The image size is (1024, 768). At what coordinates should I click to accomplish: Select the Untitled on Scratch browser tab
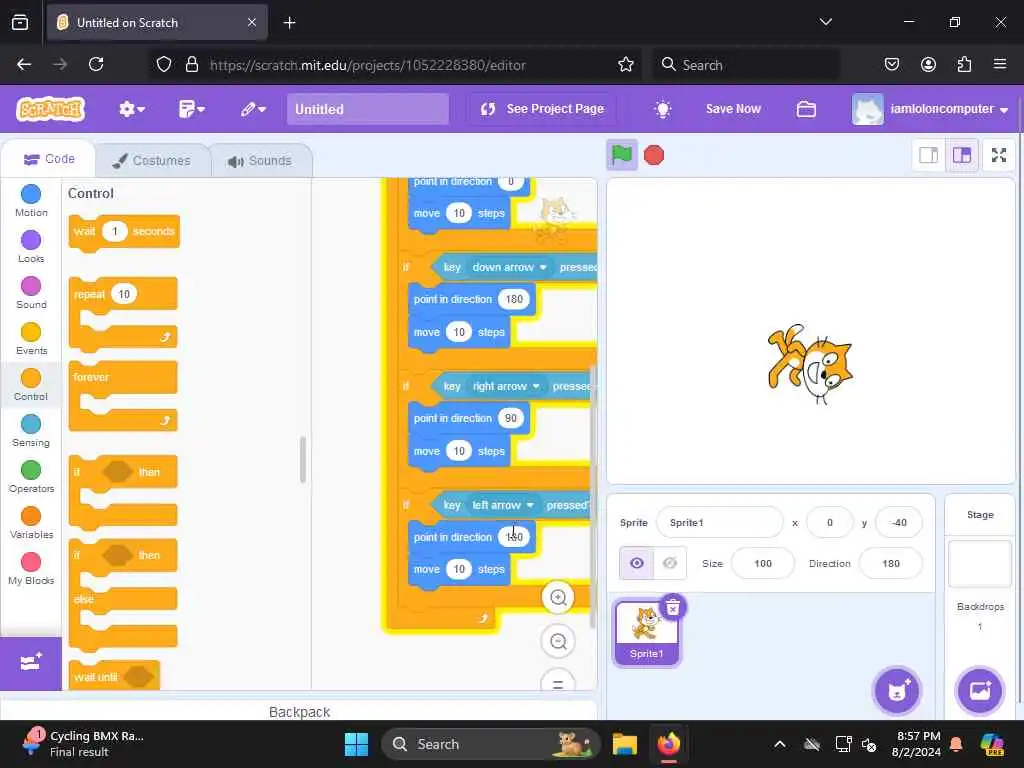click(x=157, y=22)
